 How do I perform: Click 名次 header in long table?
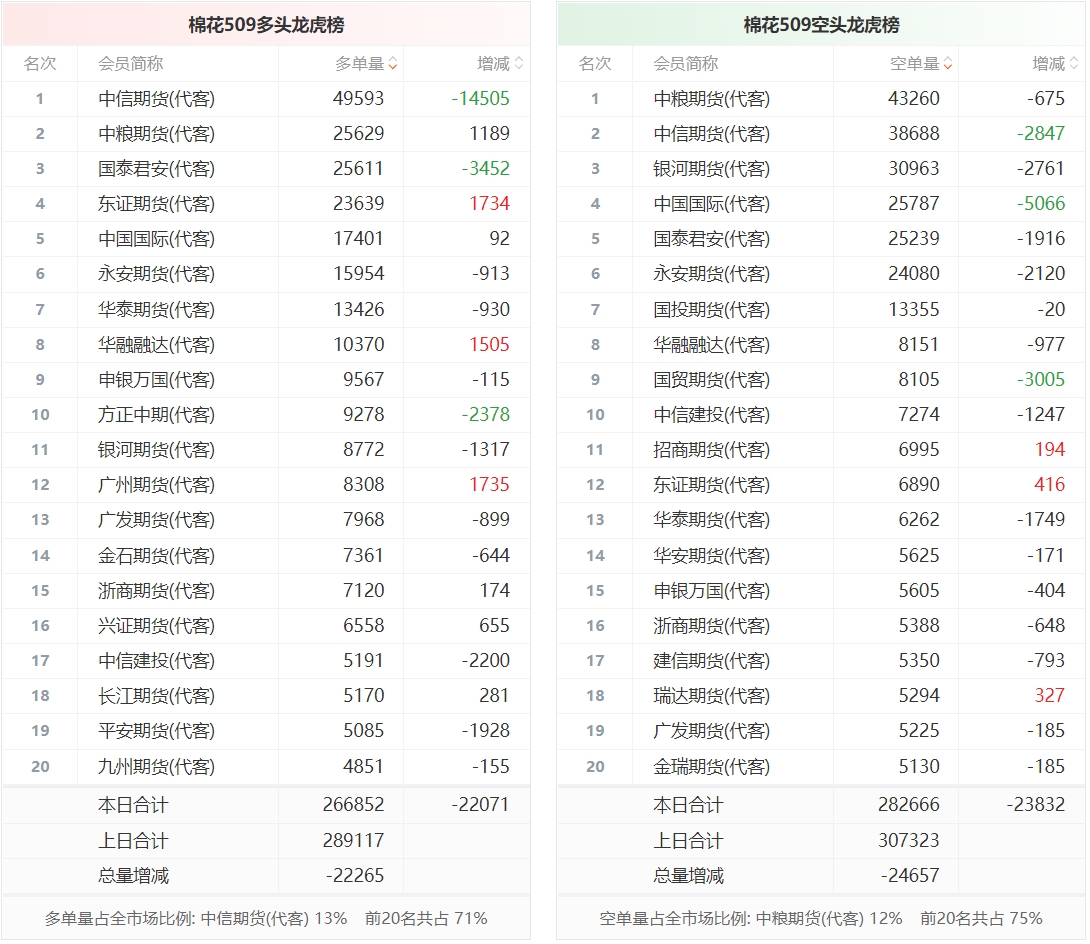[40, 64]
